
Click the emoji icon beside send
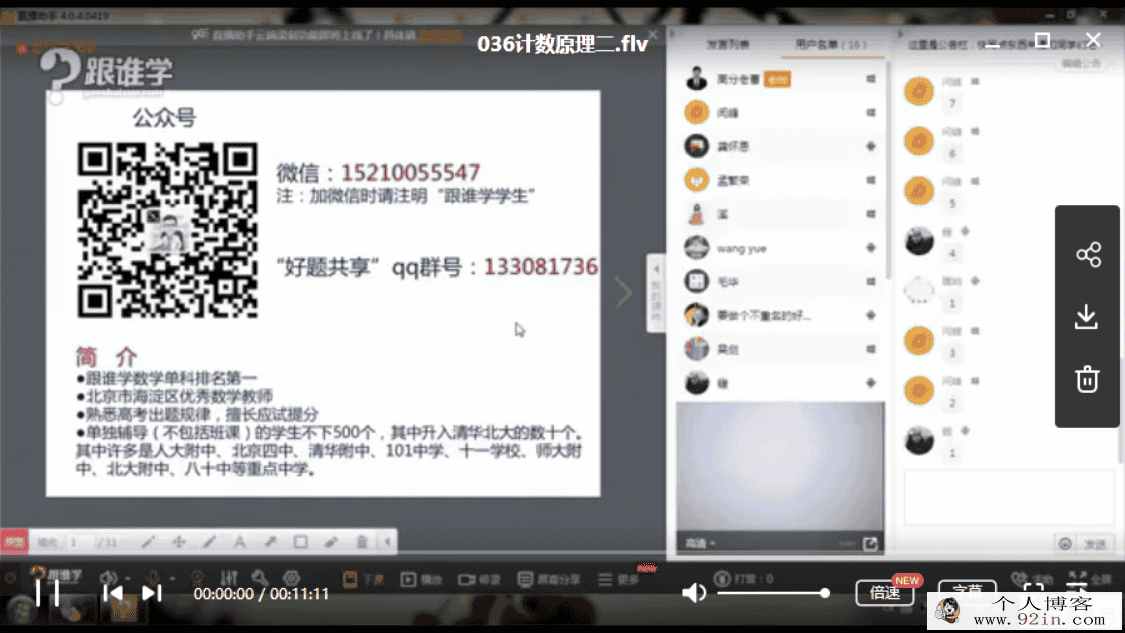click(1065, 544)
